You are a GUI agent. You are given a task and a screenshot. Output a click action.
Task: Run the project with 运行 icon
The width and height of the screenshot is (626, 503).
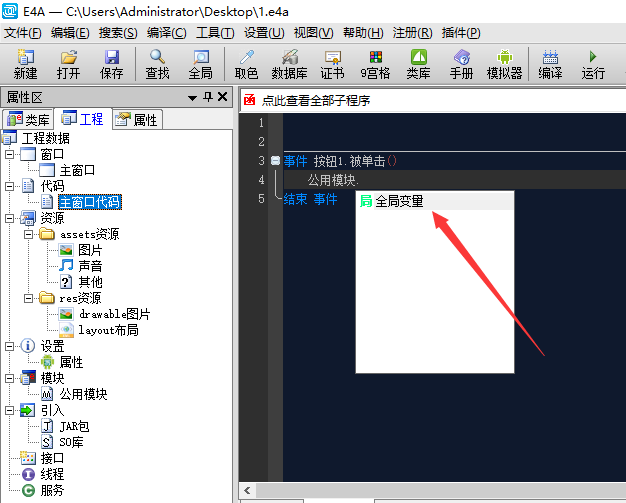coord(593,64)
